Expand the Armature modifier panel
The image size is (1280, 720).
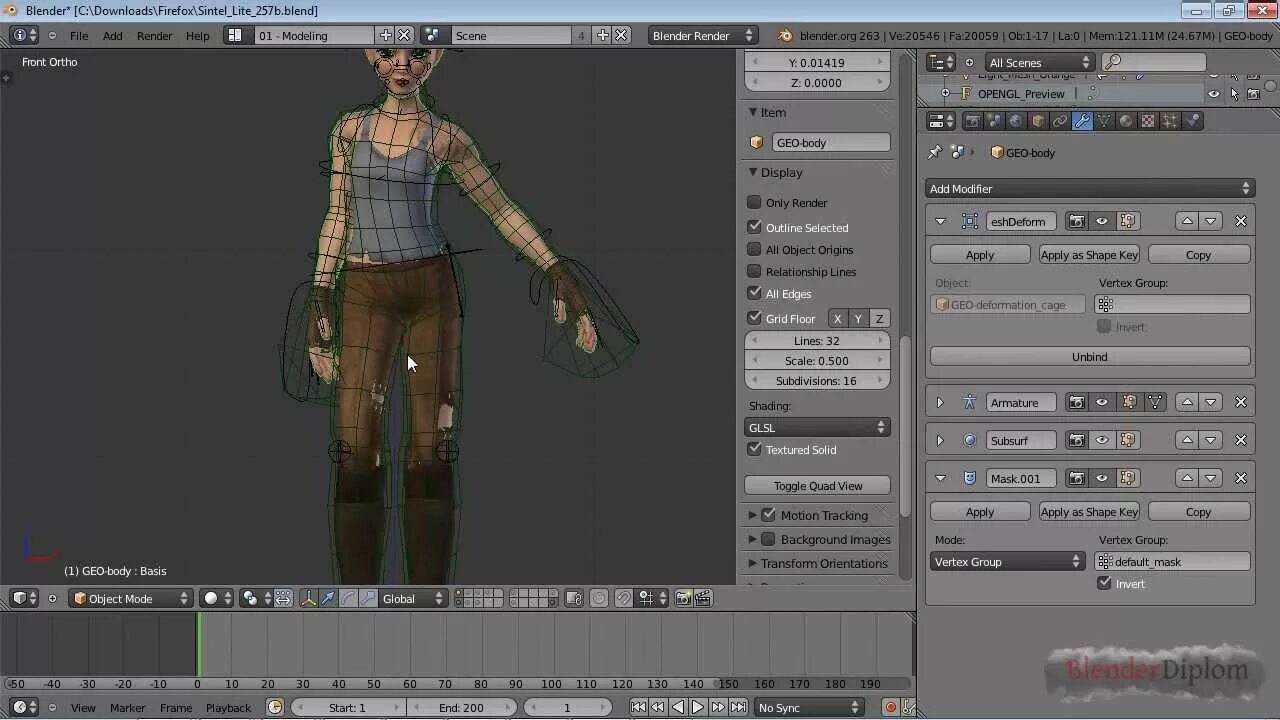click(x=940, y=403)
